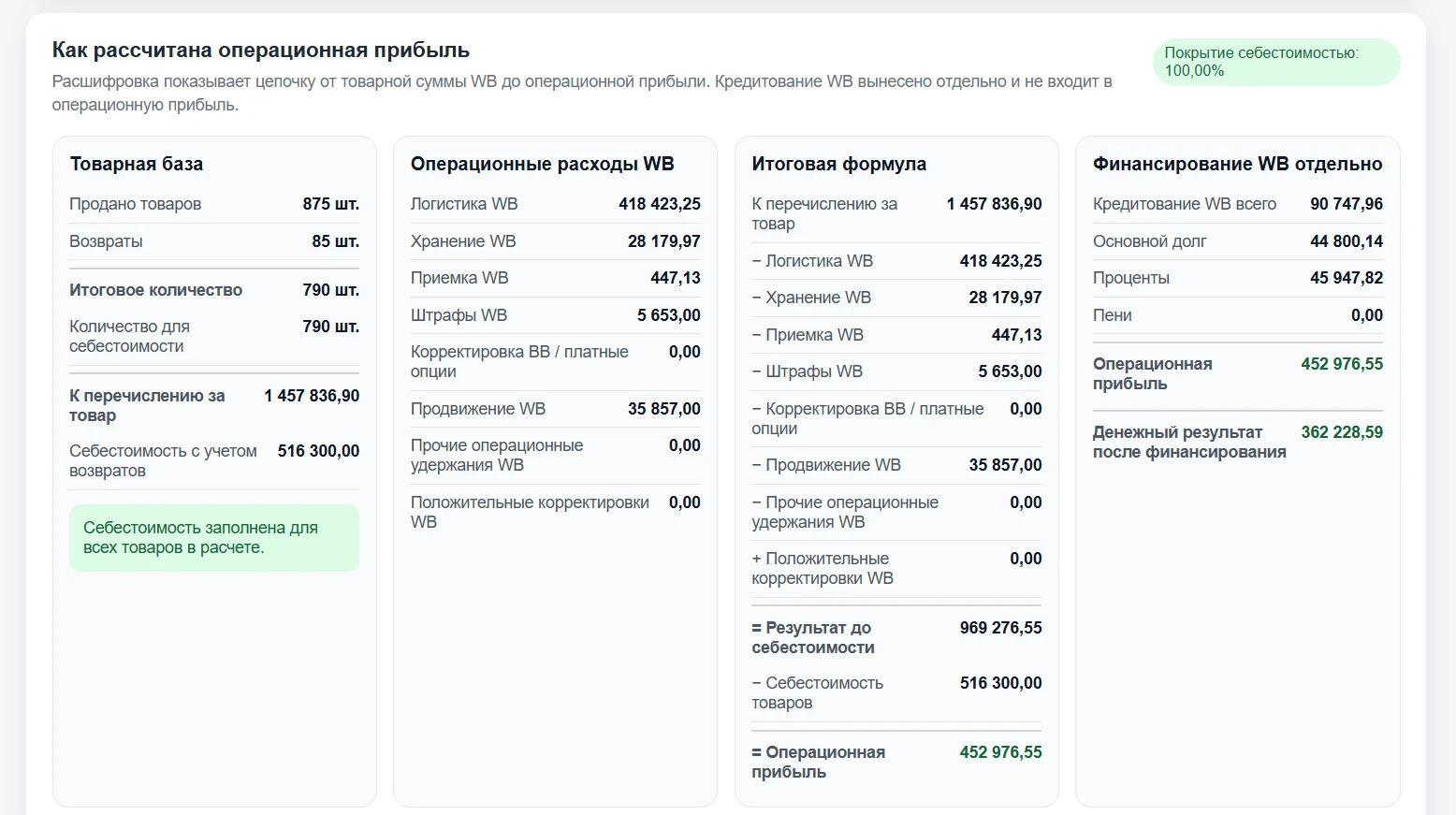1456x815 pixels.
Task: Click the green '362 228,59' cash result value
Action: [1342, 432]
